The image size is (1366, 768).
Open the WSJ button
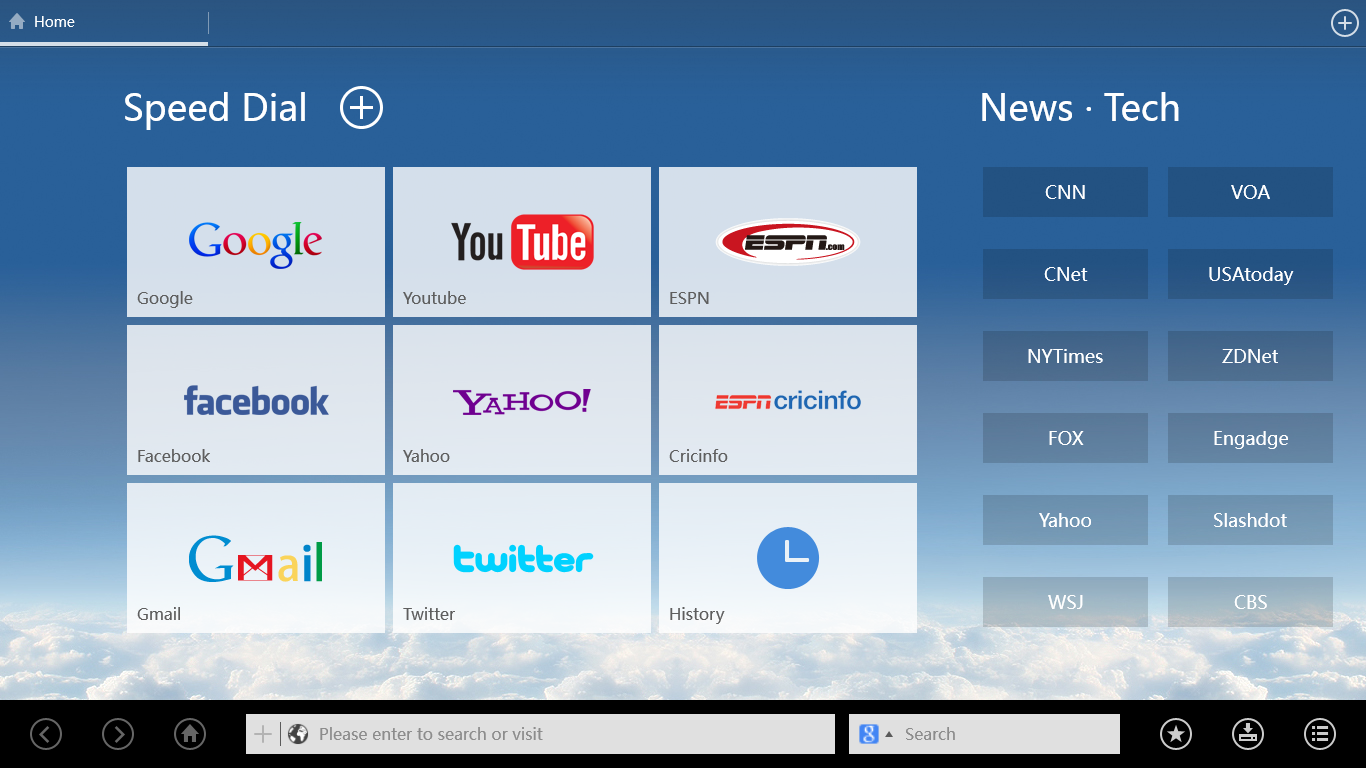1065,602
